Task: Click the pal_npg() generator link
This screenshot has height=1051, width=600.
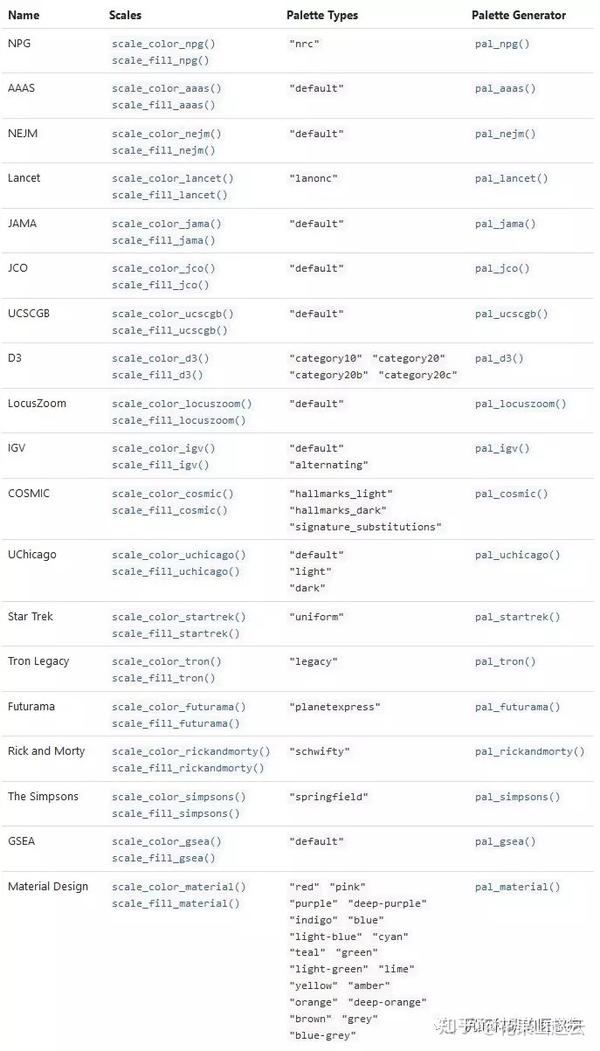Action: point(502,44)
